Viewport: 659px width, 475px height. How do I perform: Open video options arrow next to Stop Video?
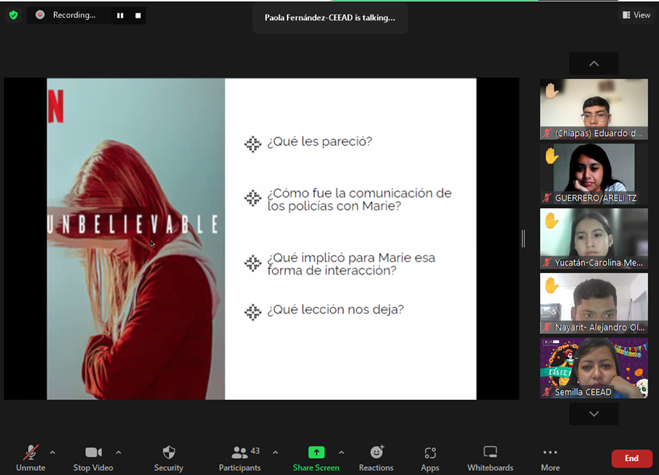click(119, 453)
